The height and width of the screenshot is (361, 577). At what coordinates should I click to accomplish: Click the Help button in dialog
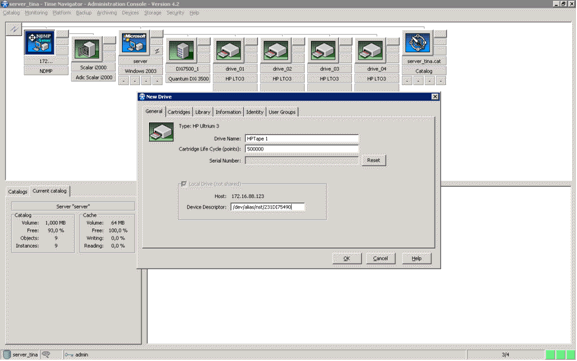[416, 258]
